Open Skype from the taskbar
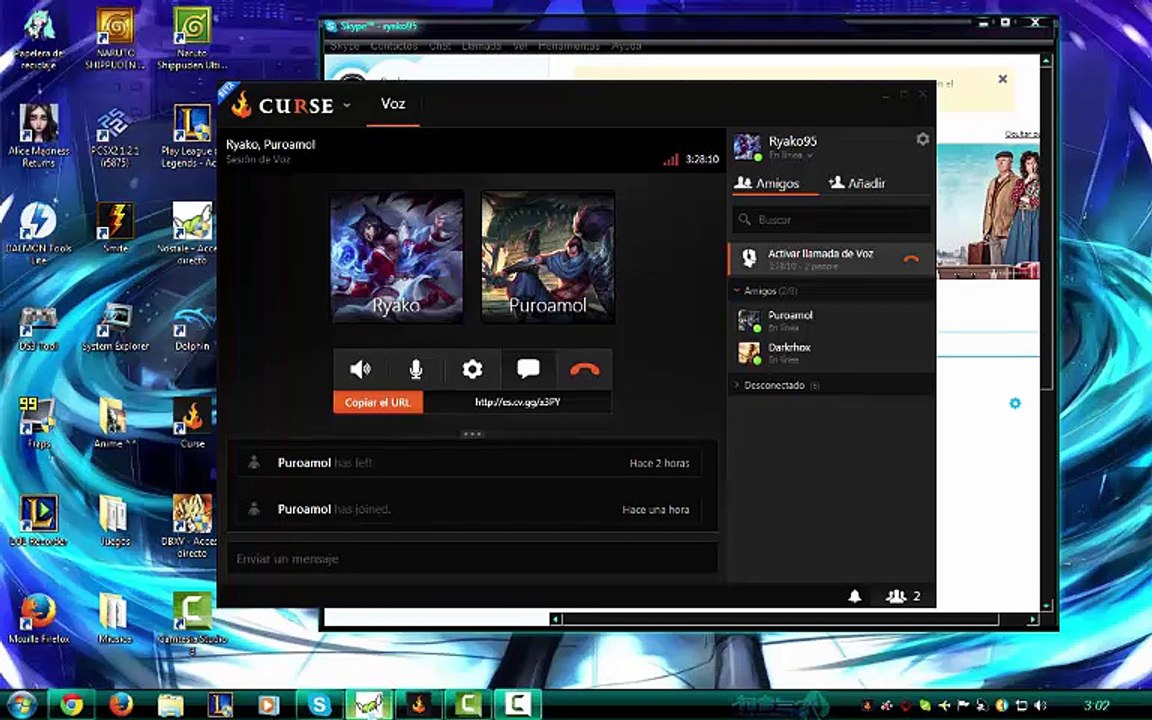1152x720 pixels. [x=319, y=705]
